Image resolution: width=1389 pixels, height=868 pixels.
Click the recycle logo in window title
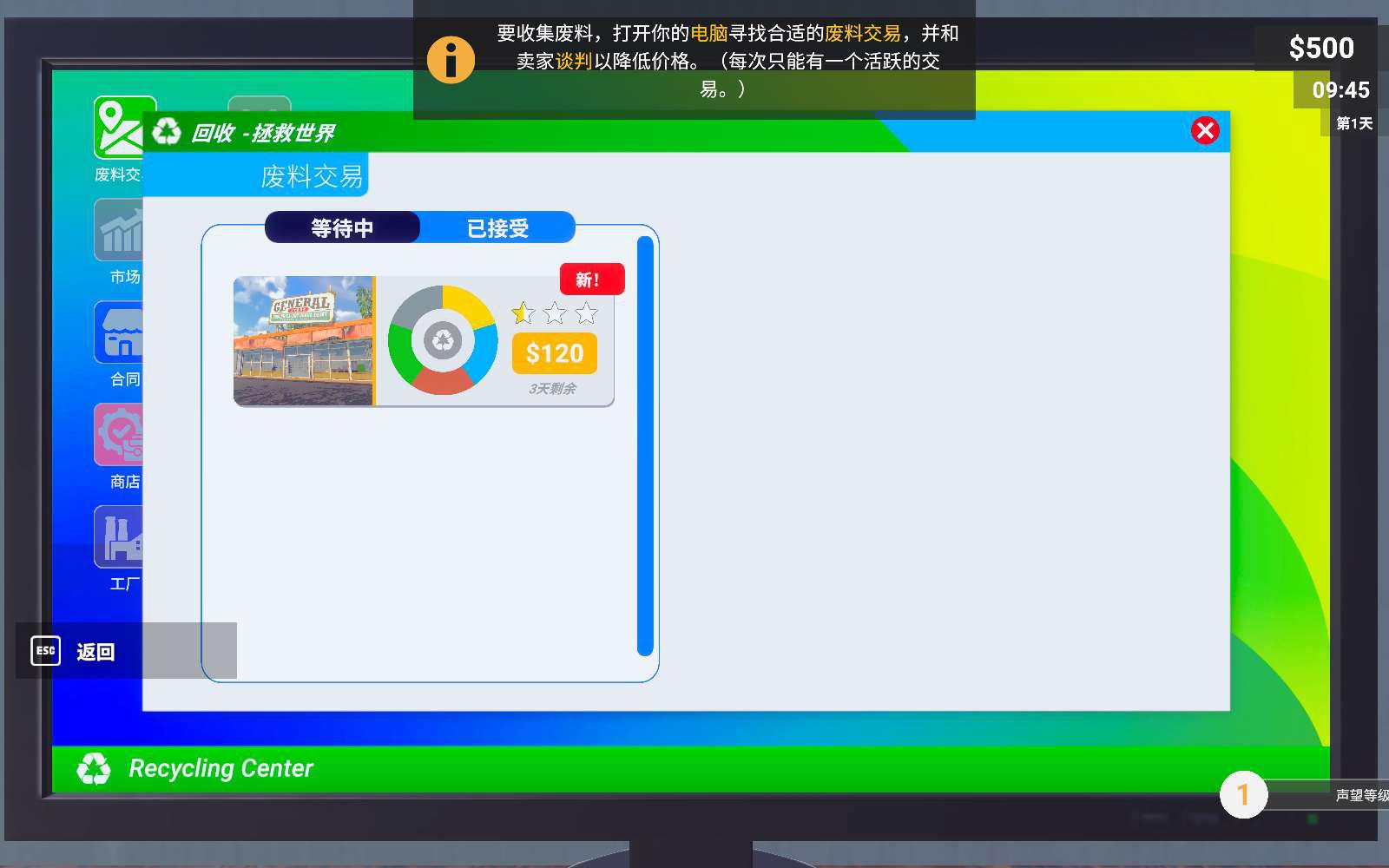click(x=167, y=132)
